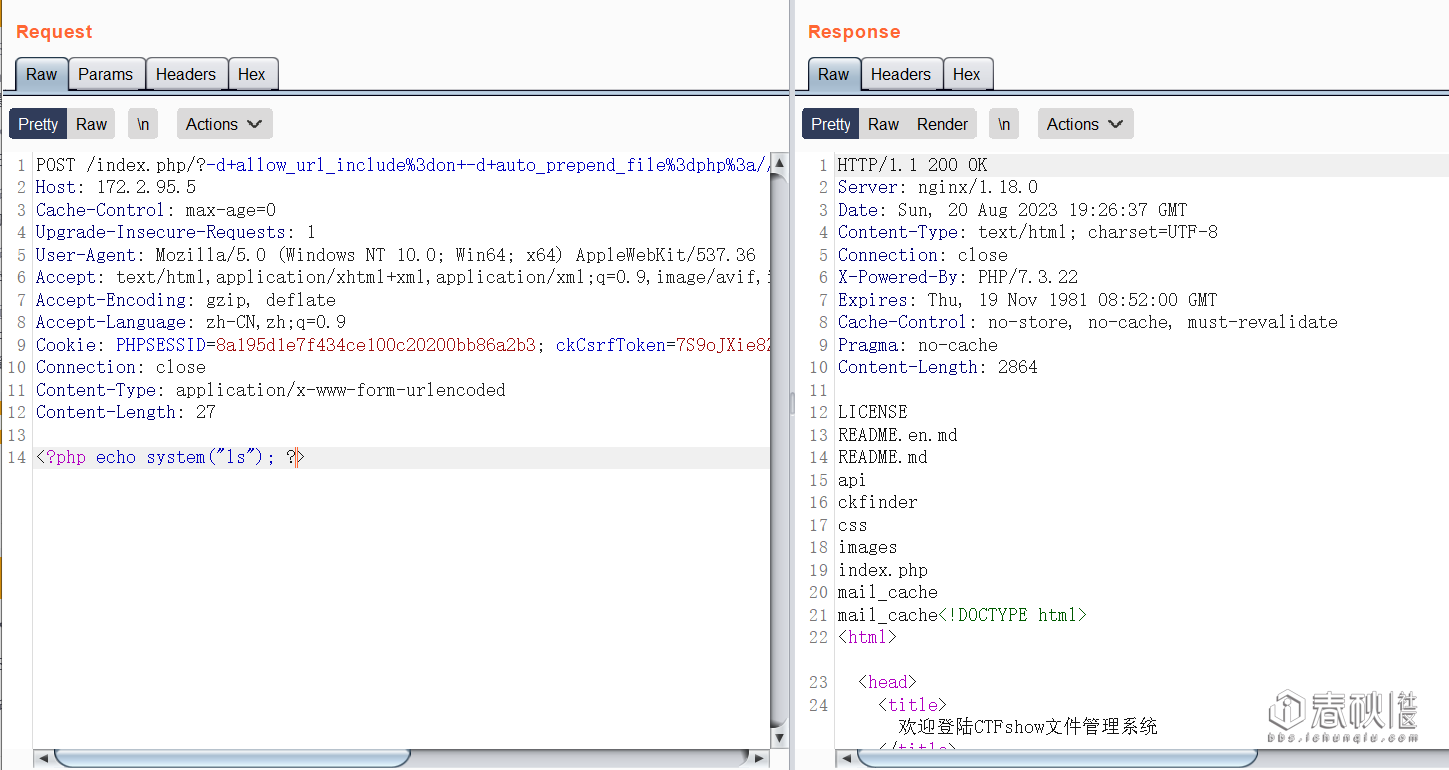Screen dimensions: 1449x770
Task: Click the Host: 172.2.95.5 header line
Action: pos(116,187)
